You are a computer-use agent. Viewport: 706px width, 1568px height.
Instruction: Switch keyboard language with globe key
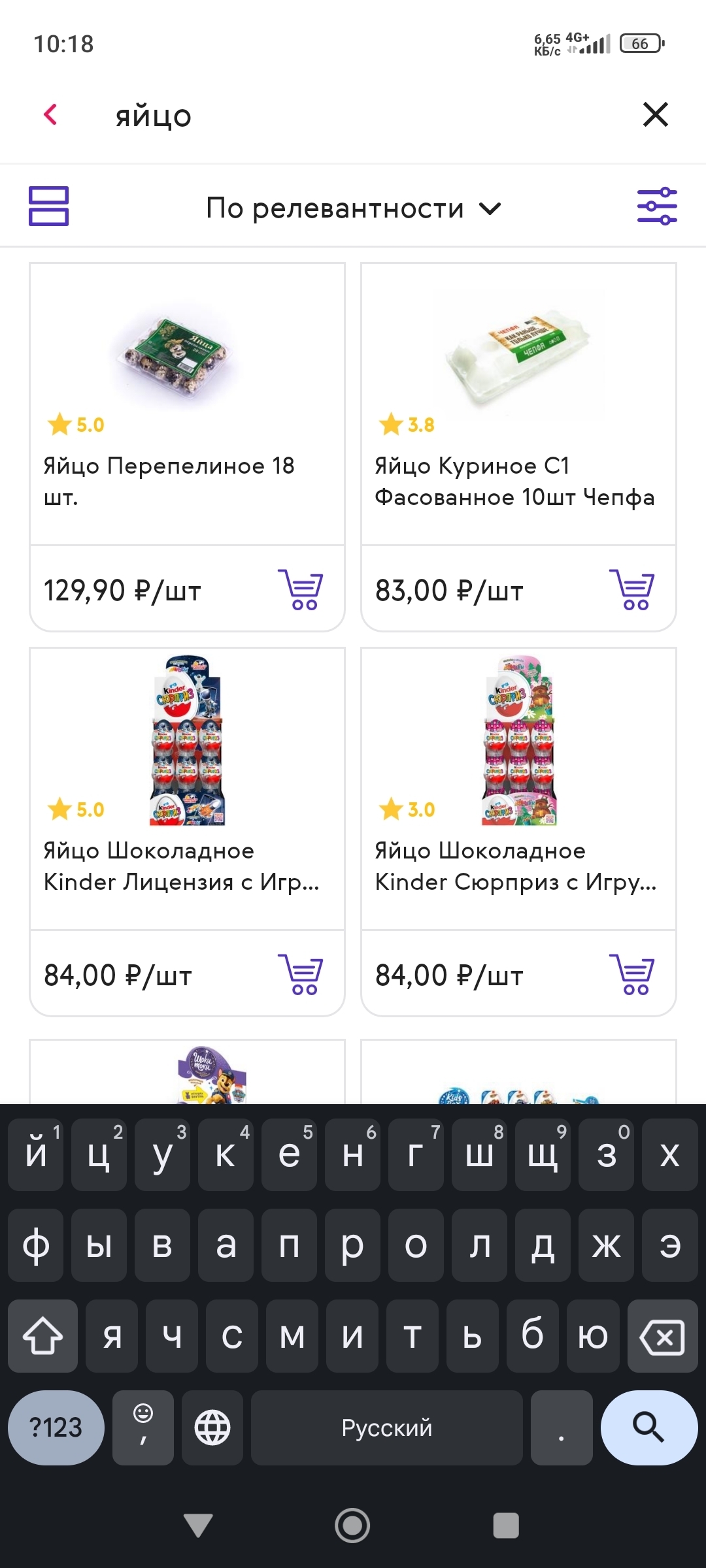pyautogui.click(x=212, y=1428)
